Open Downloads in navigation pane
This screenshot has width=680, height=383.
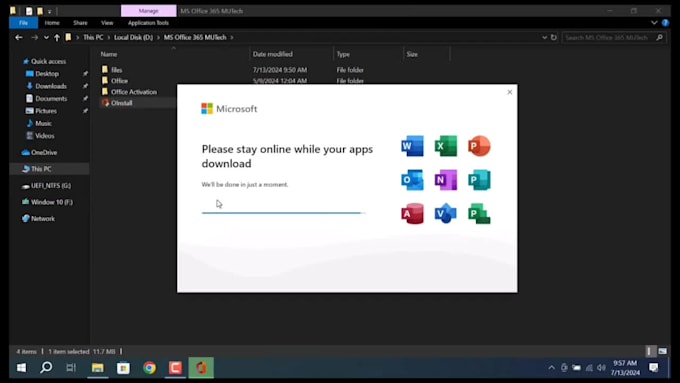coord(51,86)
